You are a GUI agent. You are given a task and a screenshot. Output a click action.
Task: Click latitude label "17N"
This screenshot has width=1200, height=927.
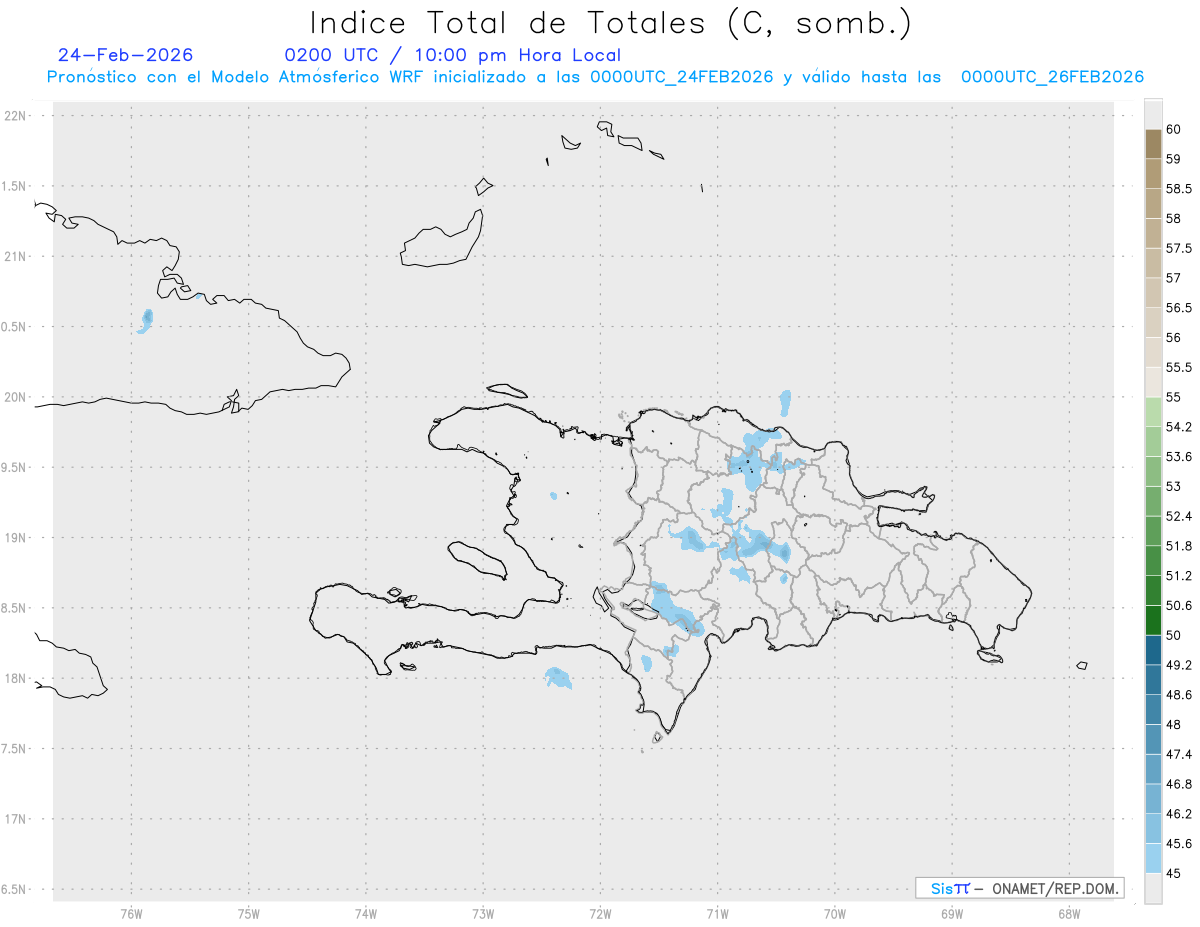coord(16,819)
